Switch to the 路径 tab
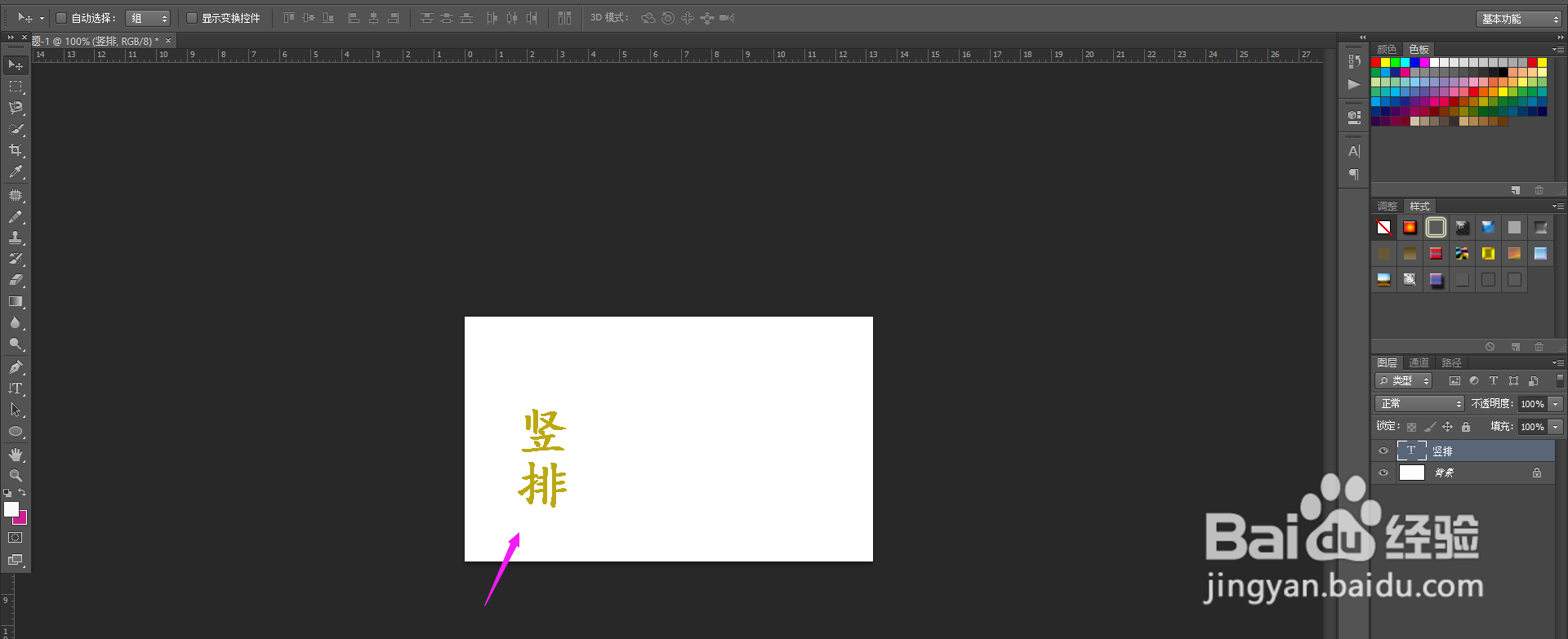1568x639 pixels. pos(1451,363)
